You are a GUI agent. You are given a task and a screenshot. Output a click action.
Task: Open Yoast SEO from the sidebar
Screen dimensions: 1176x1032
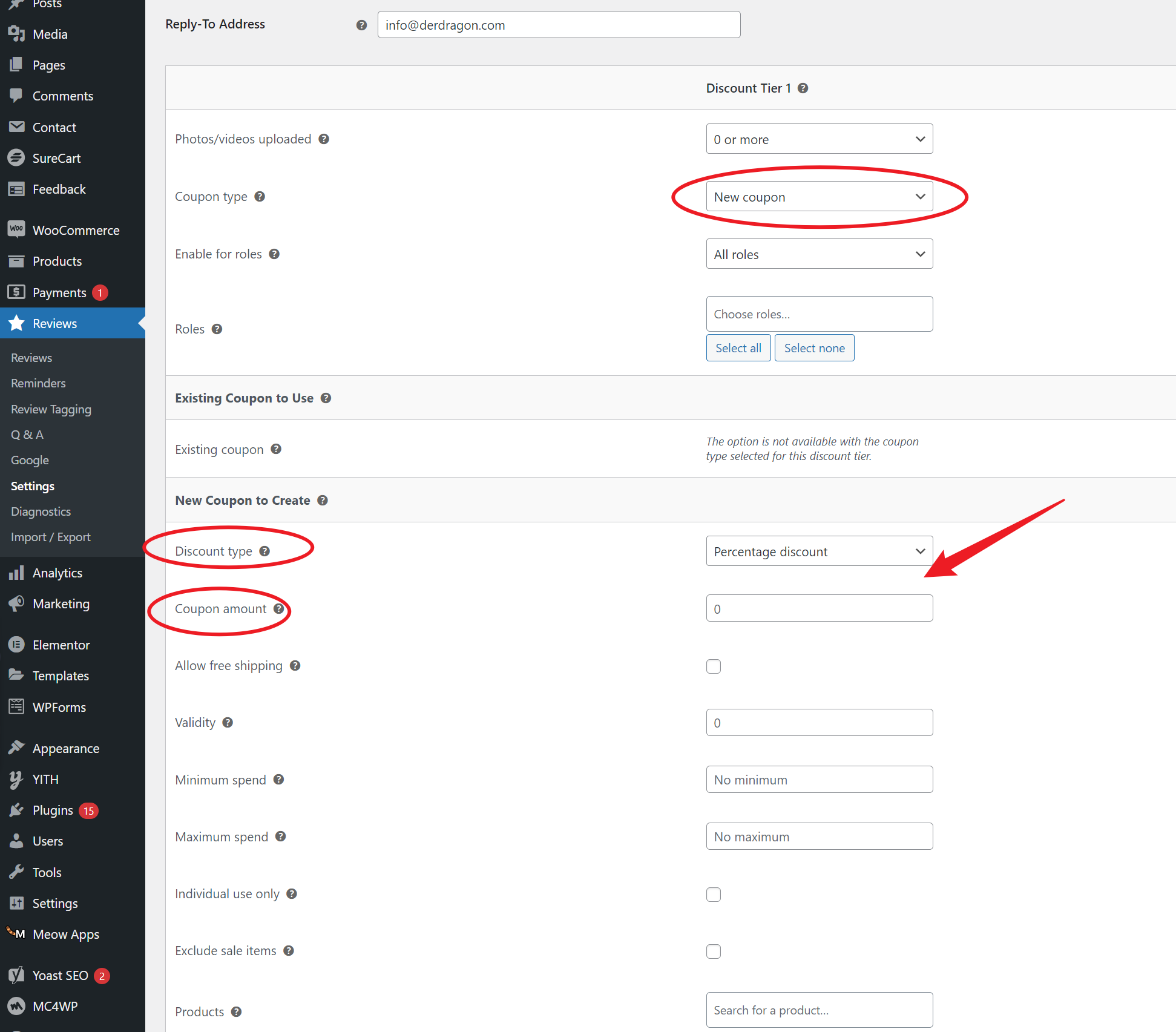61,975
